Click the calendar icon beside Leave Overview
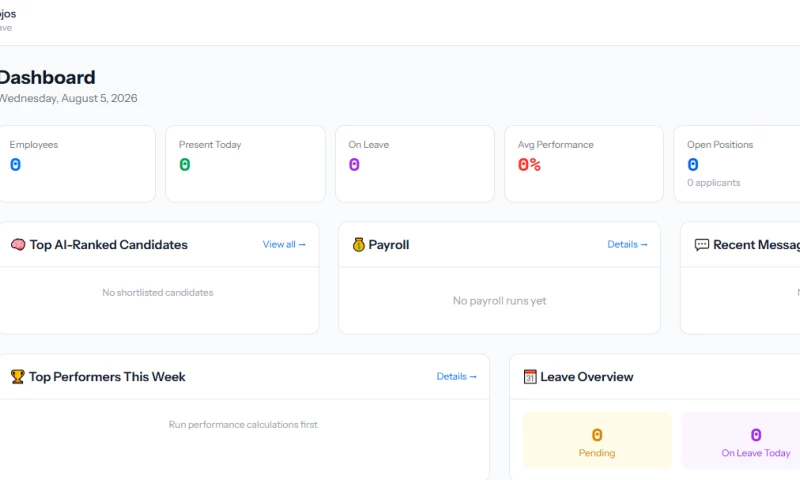The width and height of the screenshot is (800, 480). [x=530, y=377]
